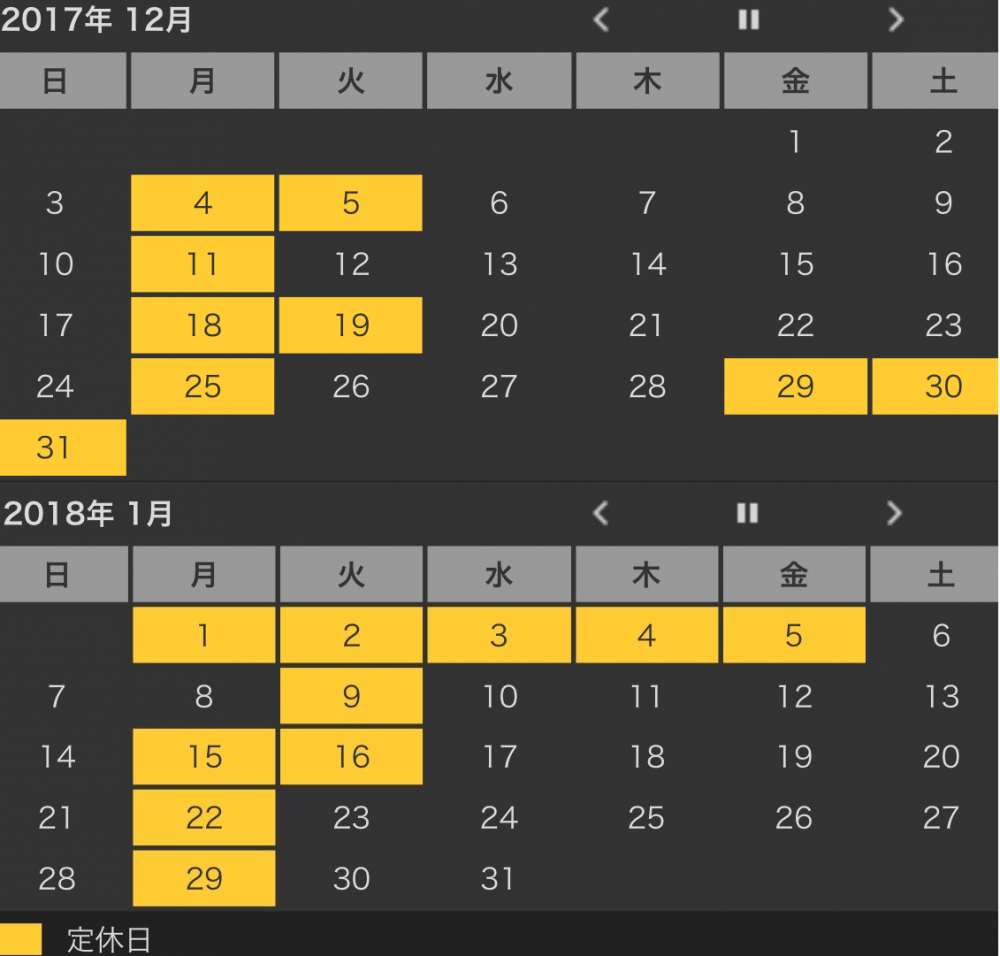Go to previous month in December 2017 calendar
The height and width of the screenshot is (956, 1000).
click(601, 20)
